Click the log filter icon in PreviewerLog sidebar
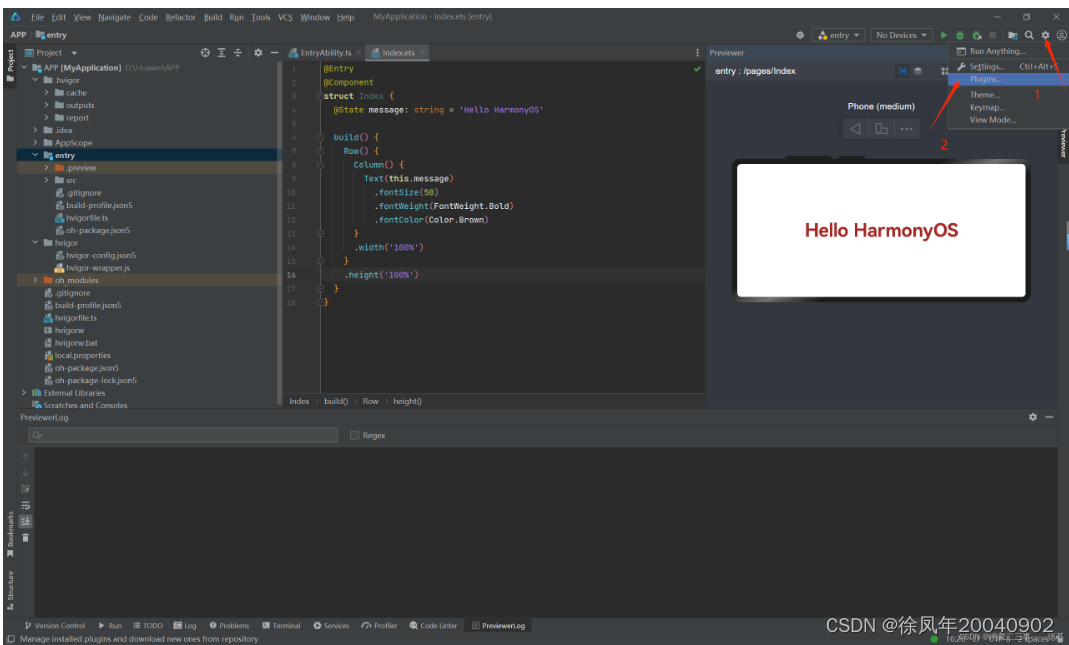1069x645 pixels. [25, 489]
